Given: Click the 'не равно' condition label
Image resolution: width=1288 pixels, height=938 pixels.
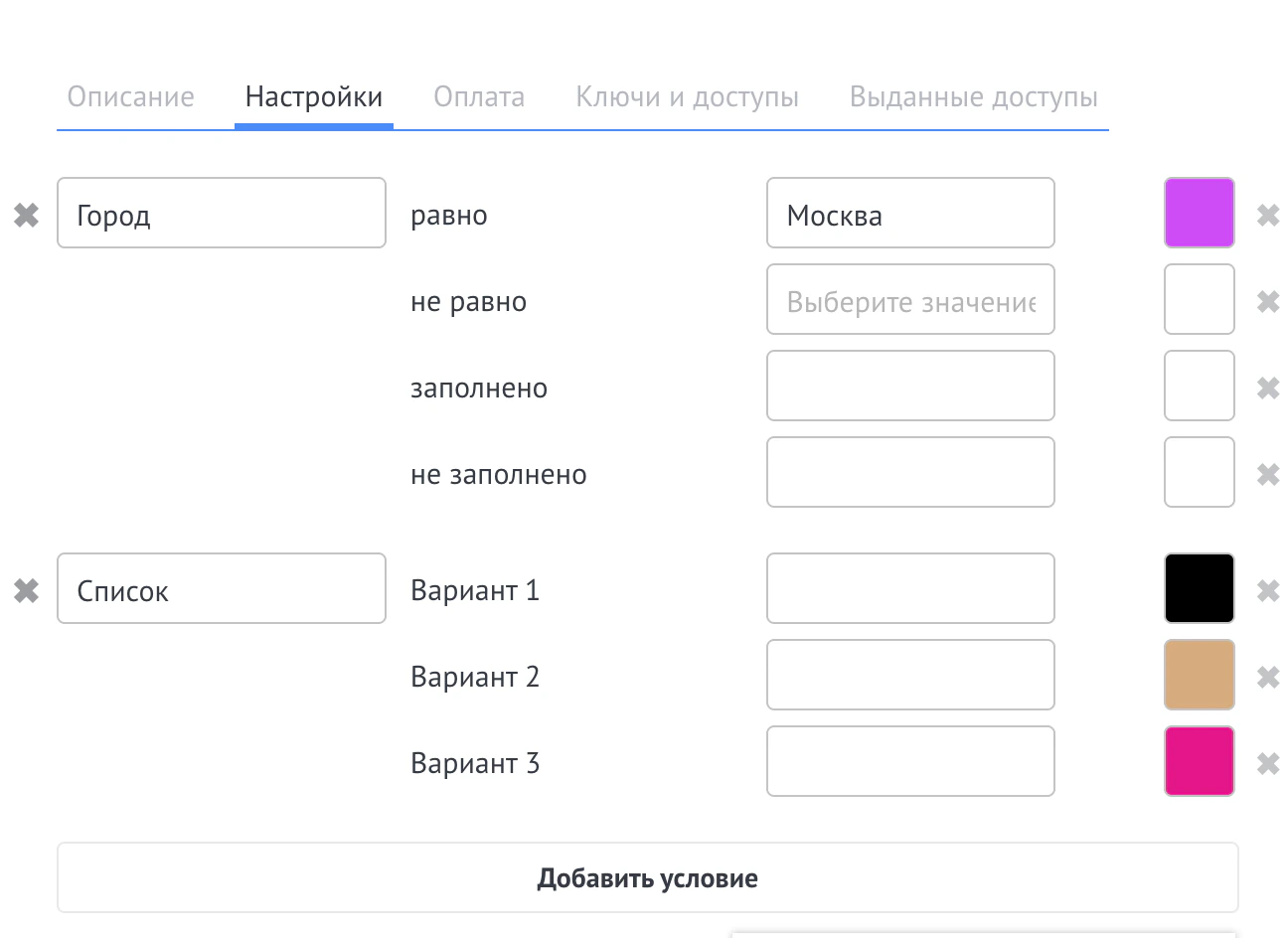Looking at the screenshot, I should [x=469, y=302].
